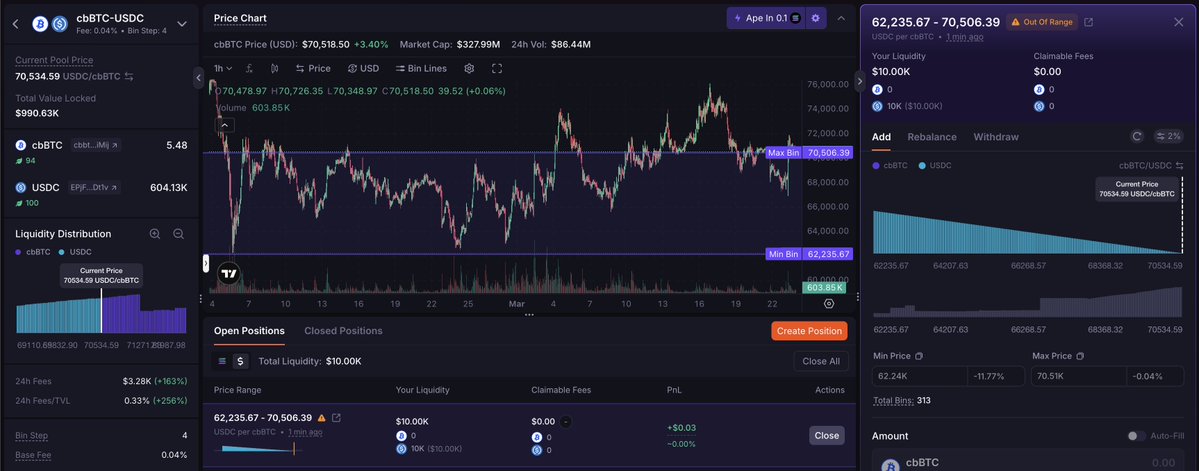Select the Rebalance tab

click(932, 137)
